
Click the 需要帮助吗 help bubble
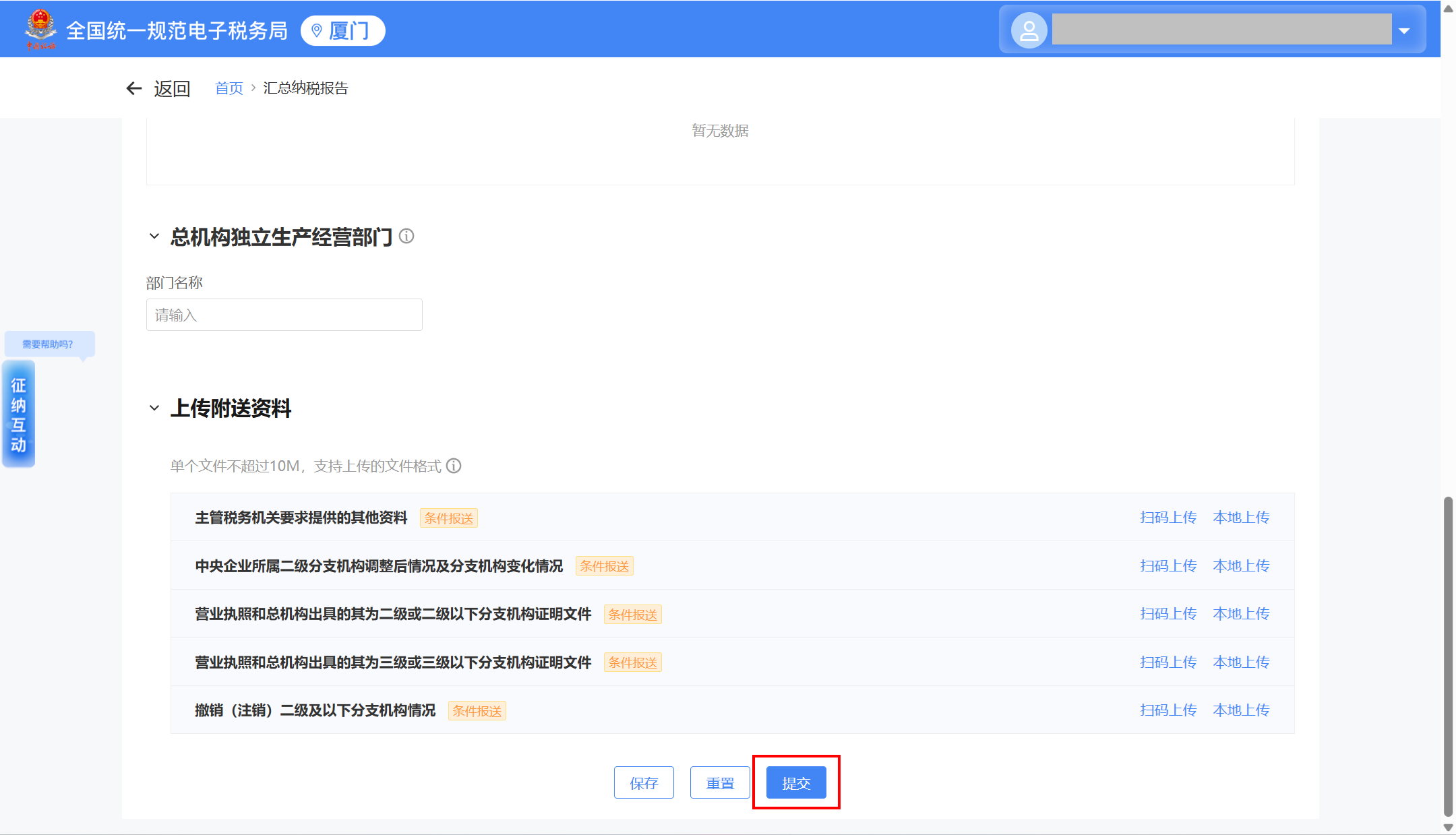49,344
